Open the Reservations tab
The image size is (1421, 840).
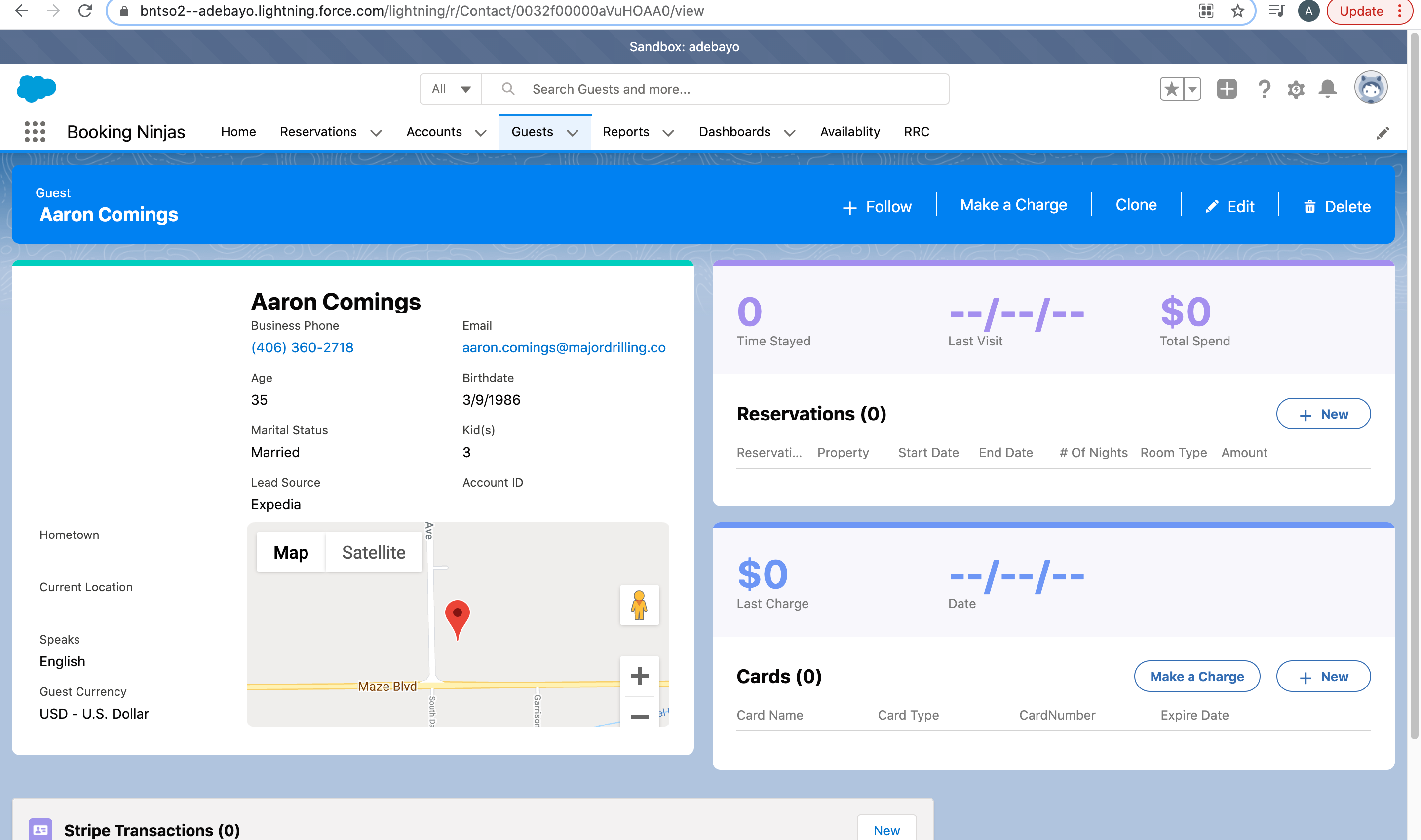(x=318, y=132)
